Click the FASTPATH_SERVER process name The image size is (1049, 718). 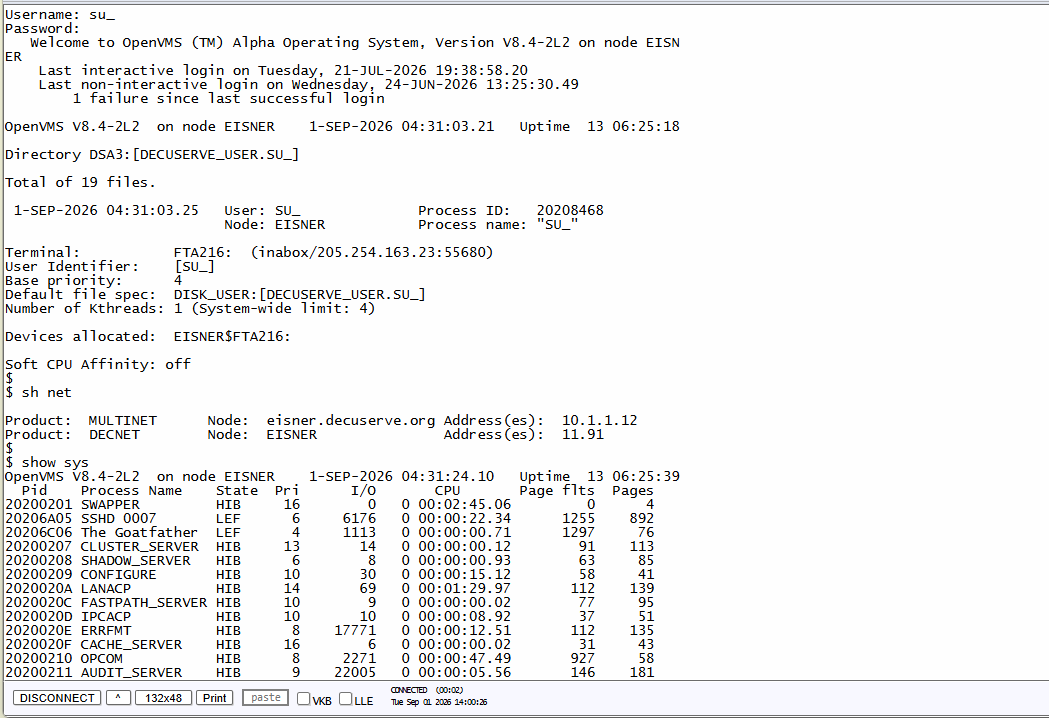(x=144, y=603)
